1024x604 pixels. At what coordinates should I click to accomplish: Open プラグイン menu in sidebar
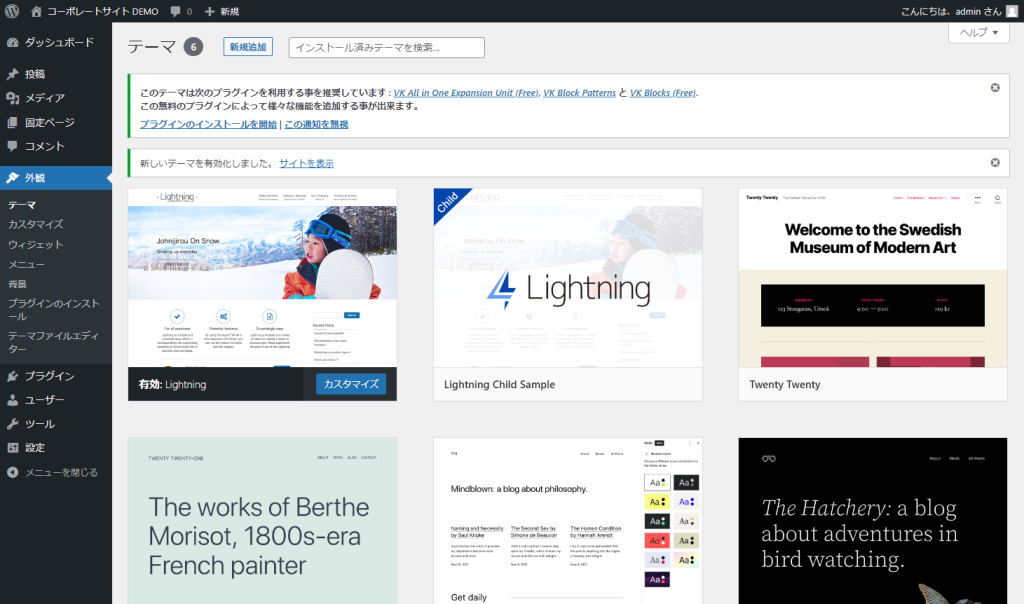tap(49, 376)
